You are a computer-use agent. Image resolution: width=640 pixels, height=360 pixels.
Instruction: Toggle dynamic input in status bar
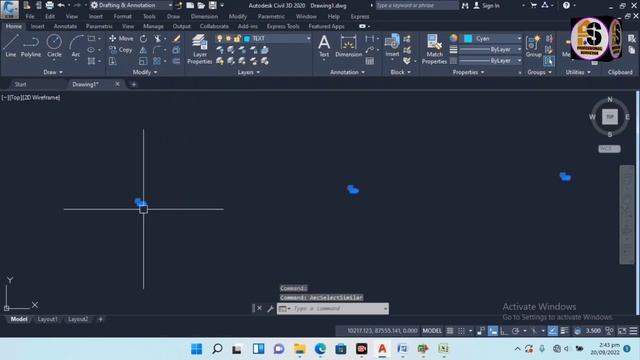(x=493, y=331)
